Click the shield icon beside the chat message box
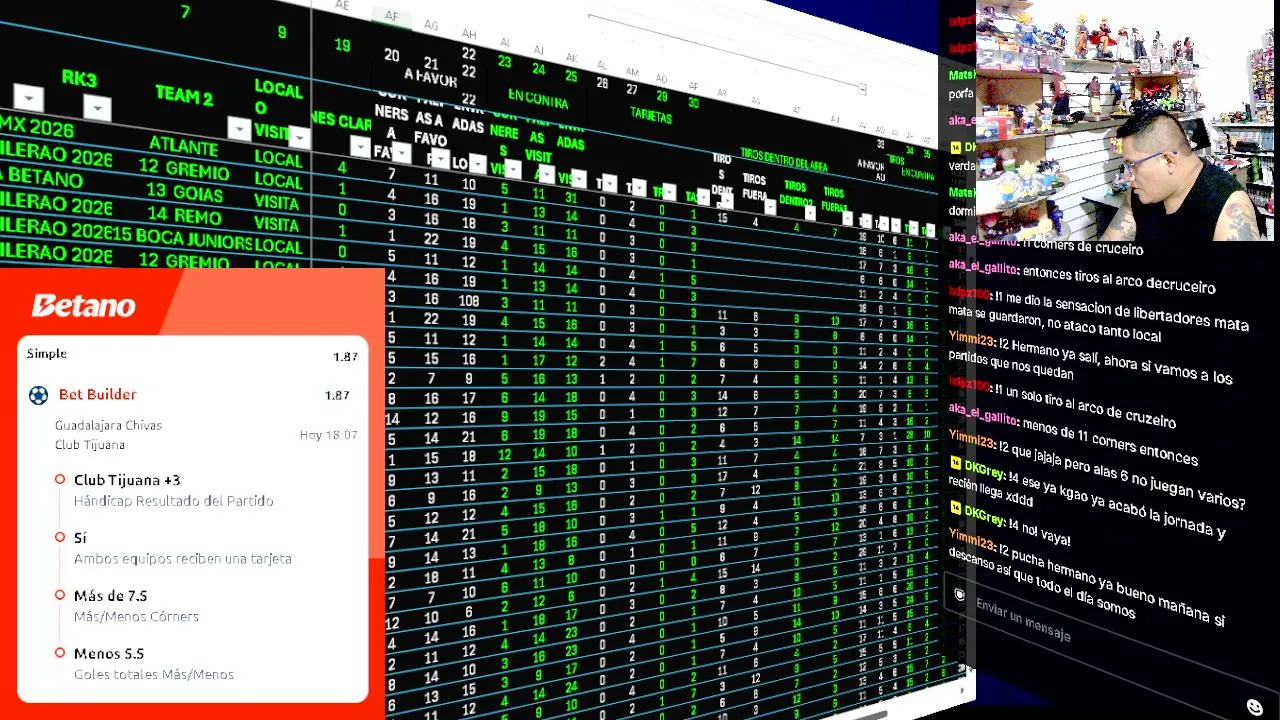Image resolution: width=1280 pixels, height=720 pixels. tap(959, 595)
